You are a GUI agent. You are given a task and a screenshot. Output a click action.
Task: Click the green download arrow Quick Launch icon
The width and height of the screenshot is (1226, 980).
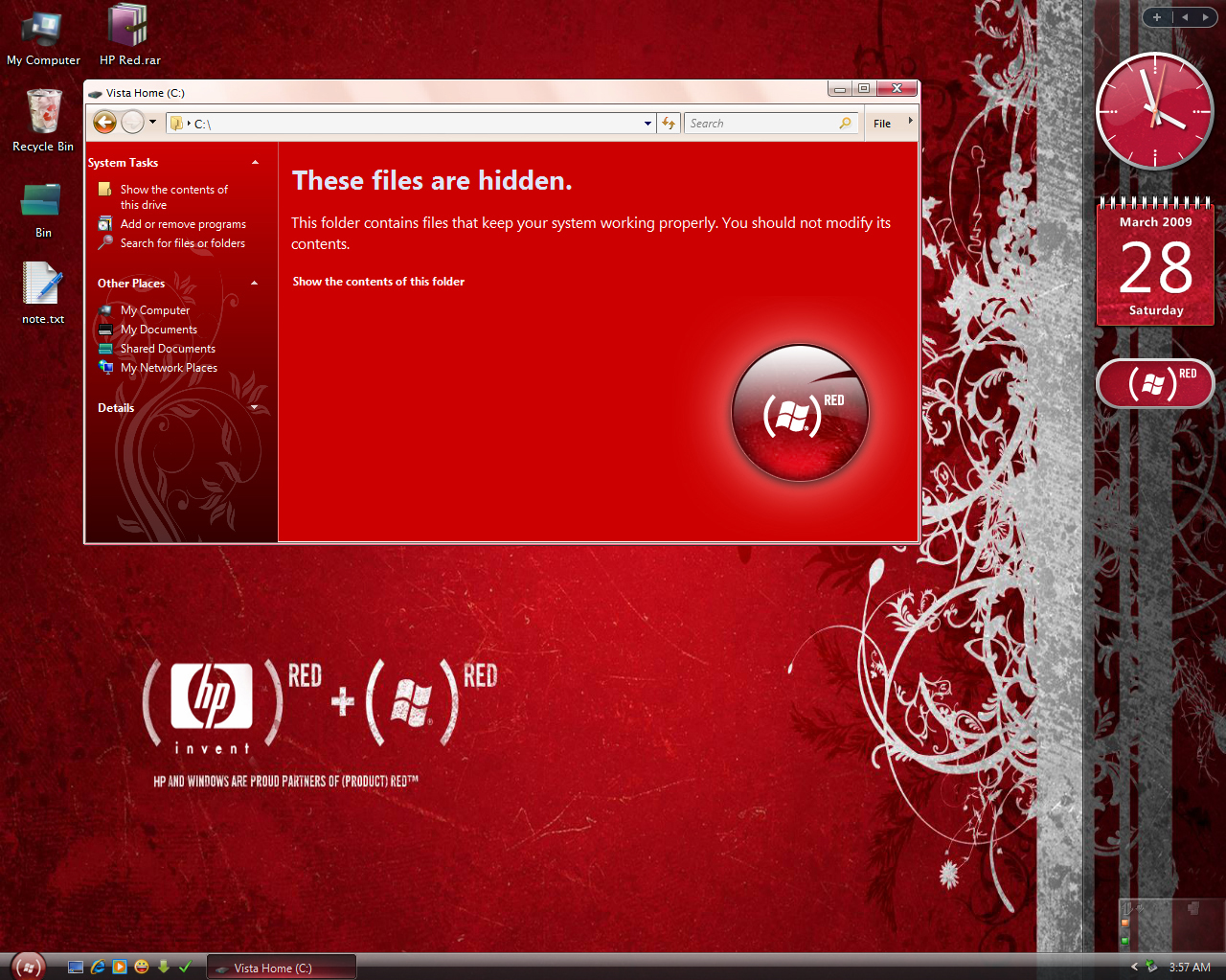click(x=164, y=968)
